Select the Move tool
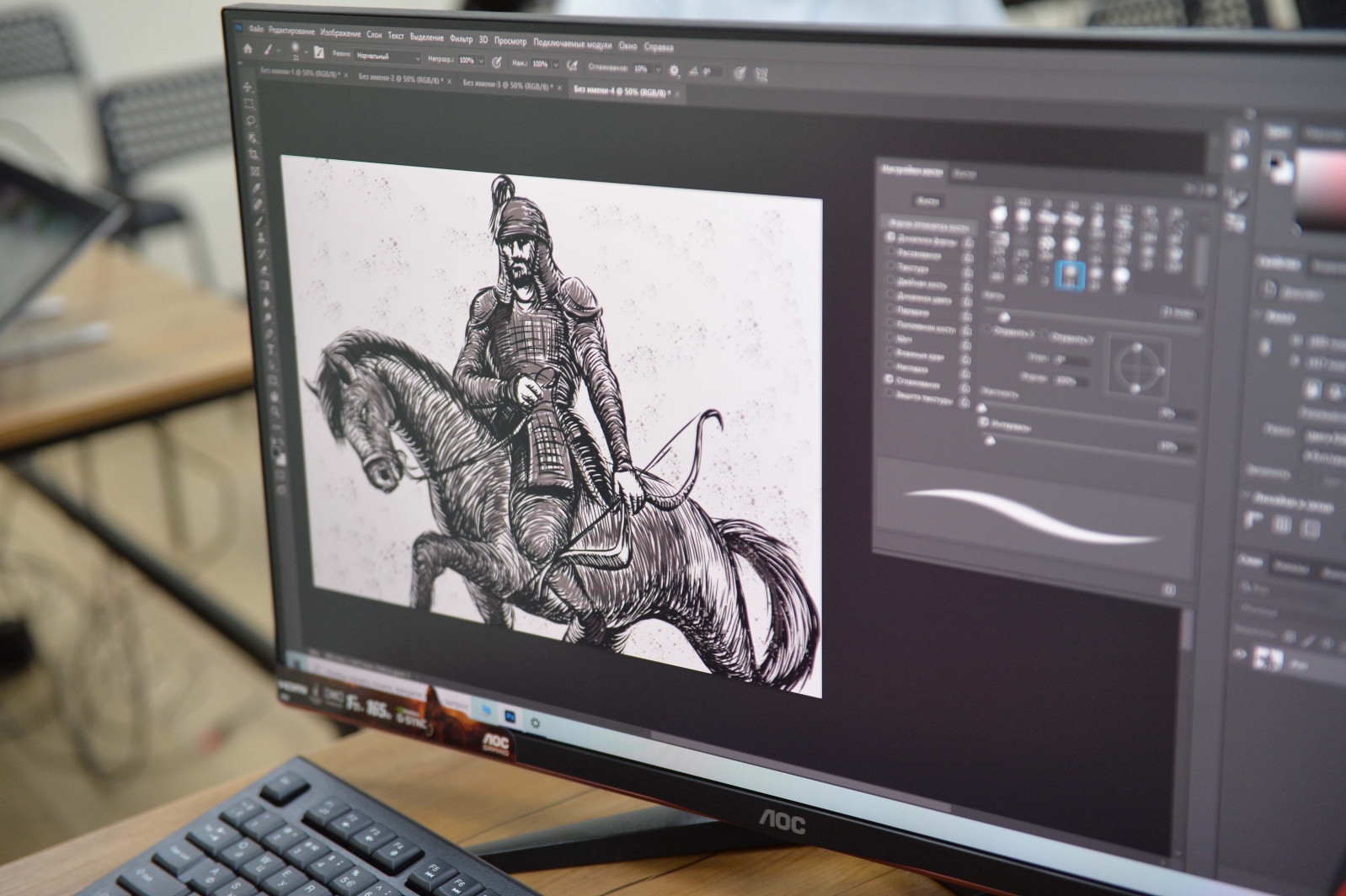The width and height of the screenshot is (1346, 896). 248,88
